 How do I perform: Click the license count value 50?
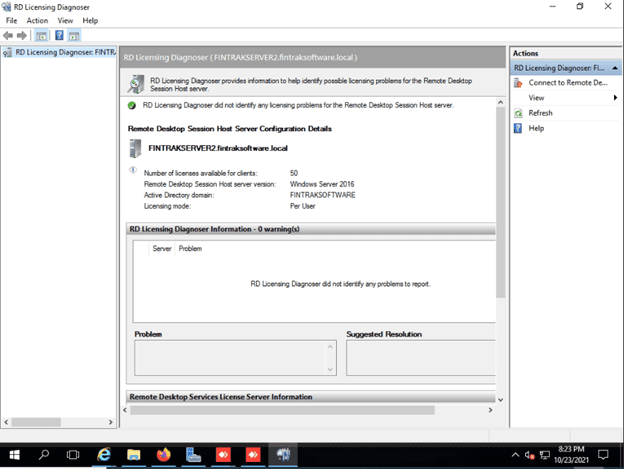point(294,173)
